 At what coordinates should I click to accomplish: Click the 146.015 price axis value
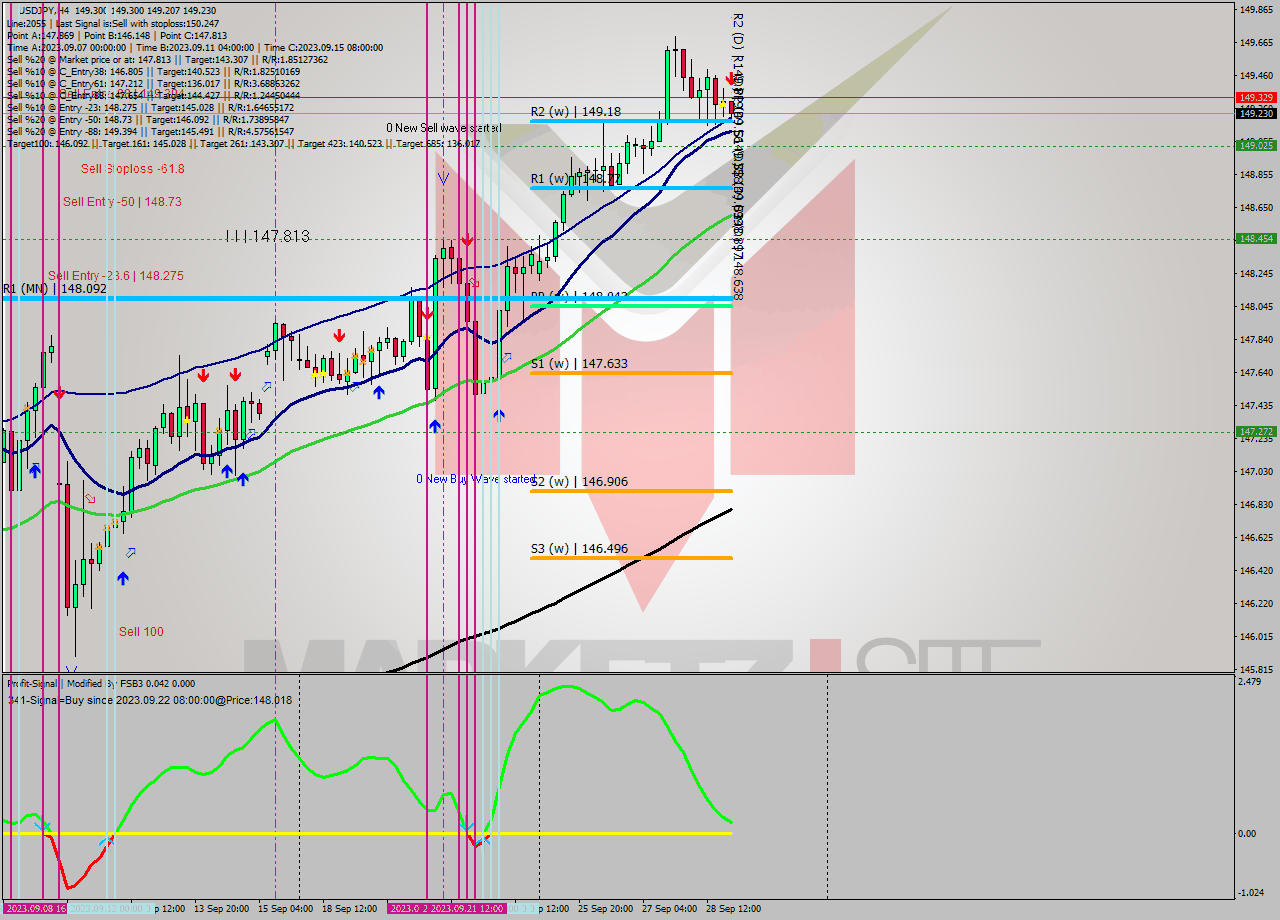[1255, 636]
